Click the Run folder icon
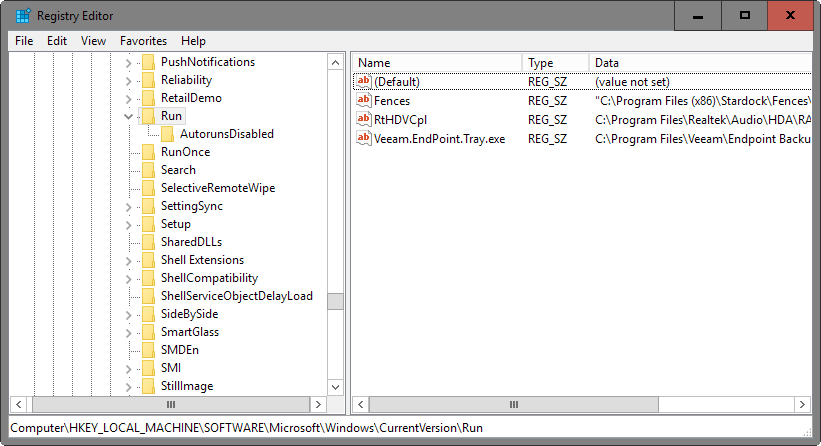This screenshot has width=821, height=446. click(x=149, y=116)
